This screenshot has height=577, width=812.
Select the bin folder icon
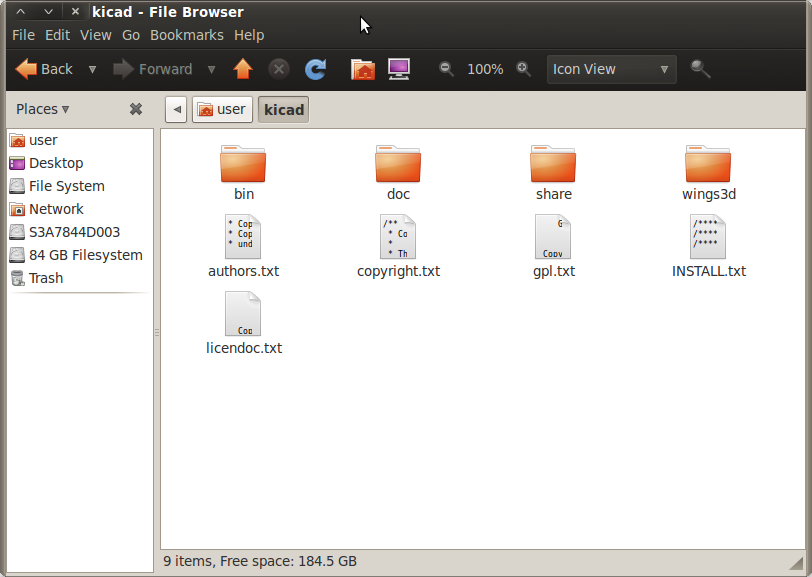click(x=243, y=164)
